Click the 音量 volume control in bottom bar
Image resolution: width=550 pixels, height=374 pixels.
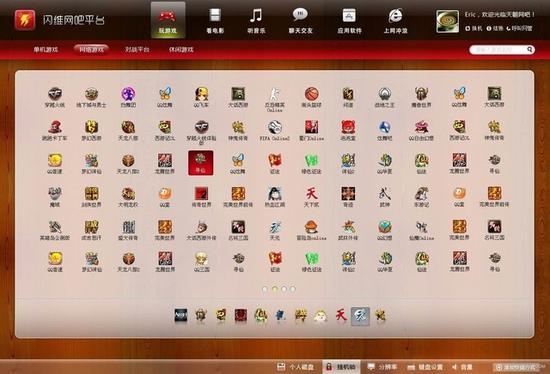point(462,367)
